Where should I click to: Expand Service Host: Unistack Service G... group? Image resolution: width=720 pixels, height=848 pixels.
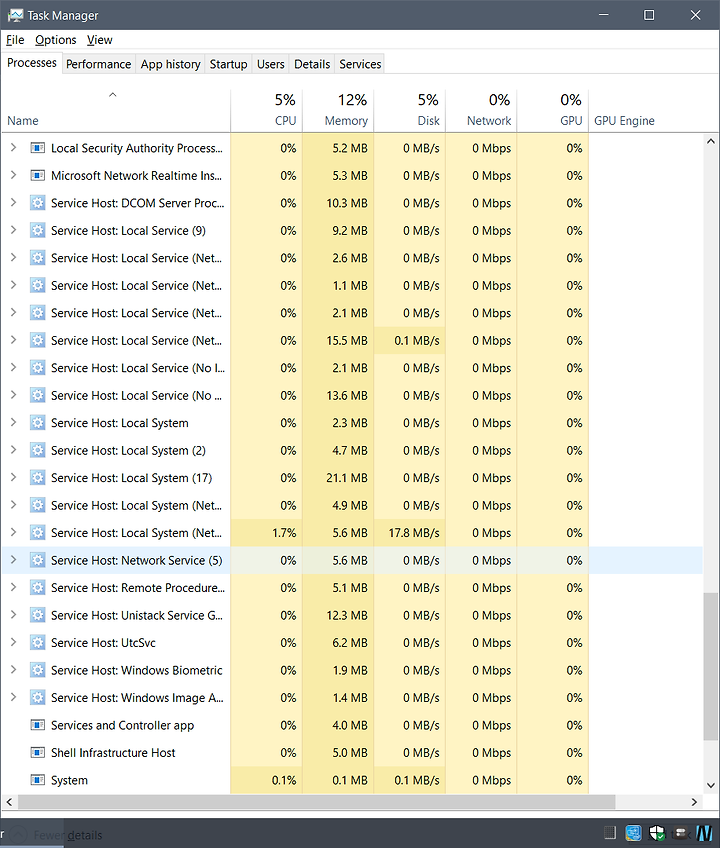[14, 614]
